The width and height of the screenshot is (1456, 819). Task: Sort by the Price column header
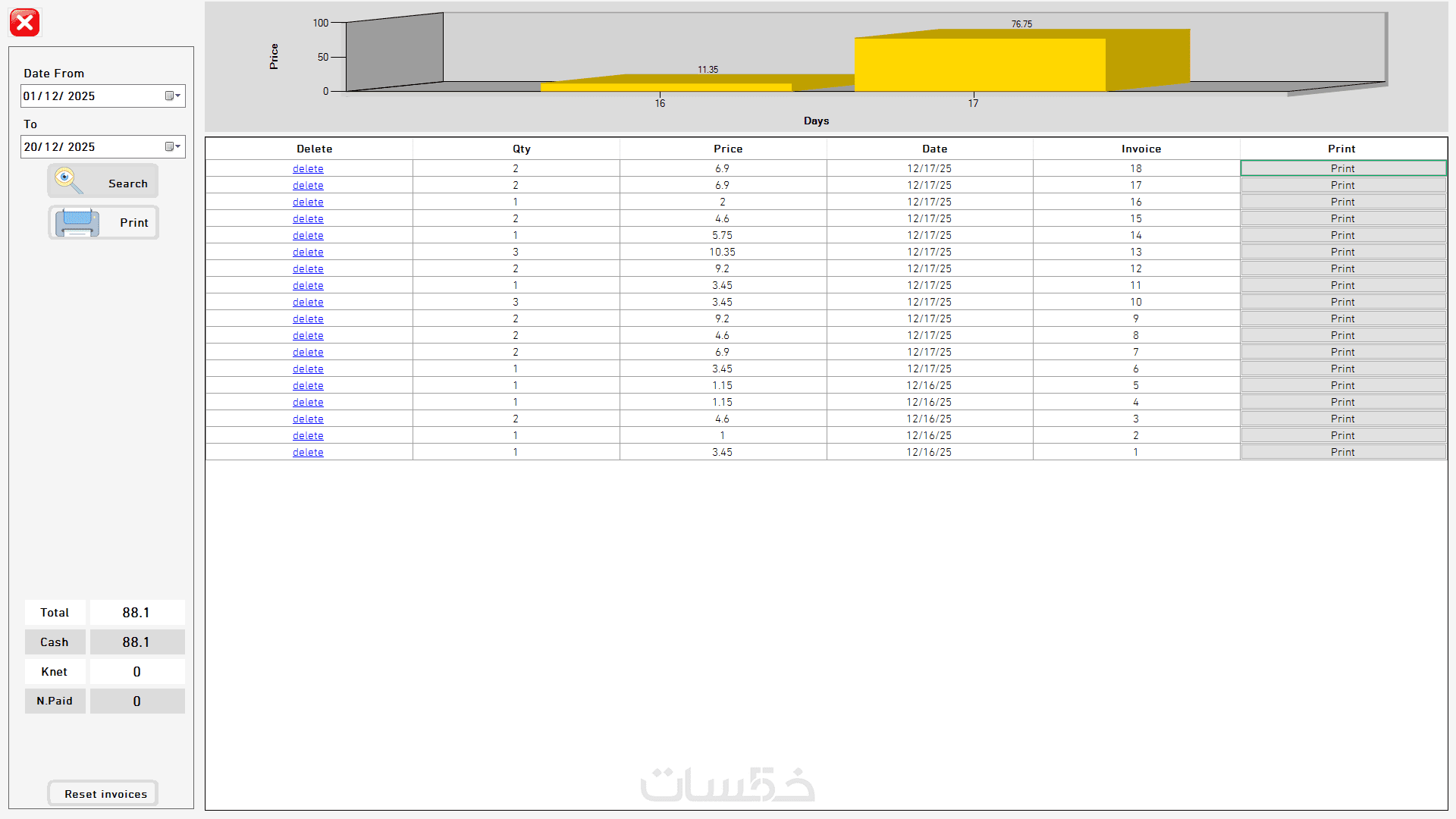click(x=727, y=149)
